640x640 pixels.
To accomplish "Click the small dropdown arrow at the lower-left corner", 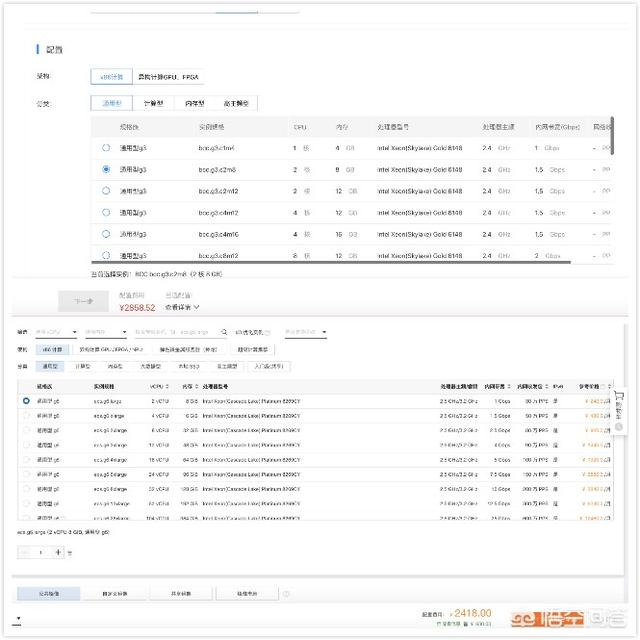I will coord(18,618).
